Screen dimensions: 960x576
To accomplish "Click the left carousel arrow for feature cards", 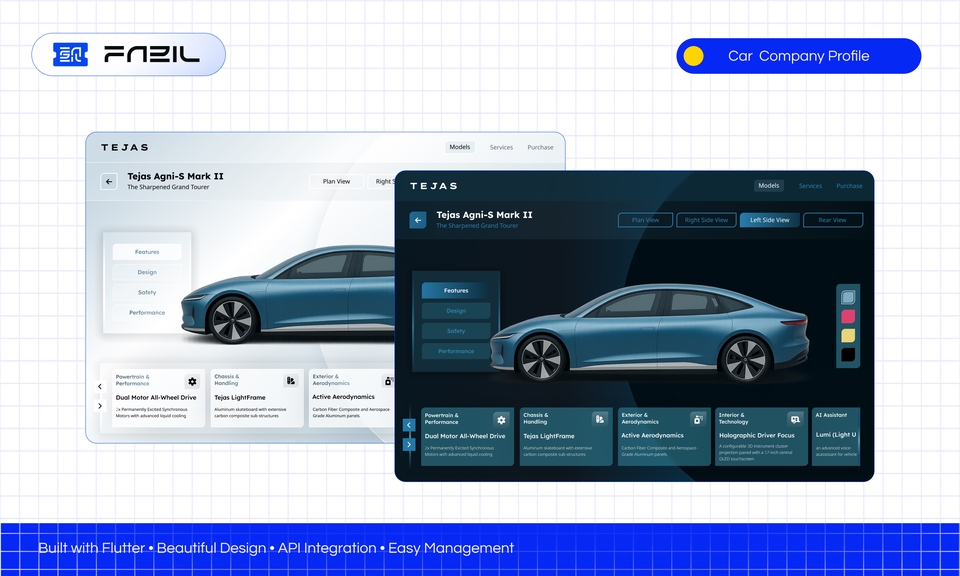I will [408, 424].
